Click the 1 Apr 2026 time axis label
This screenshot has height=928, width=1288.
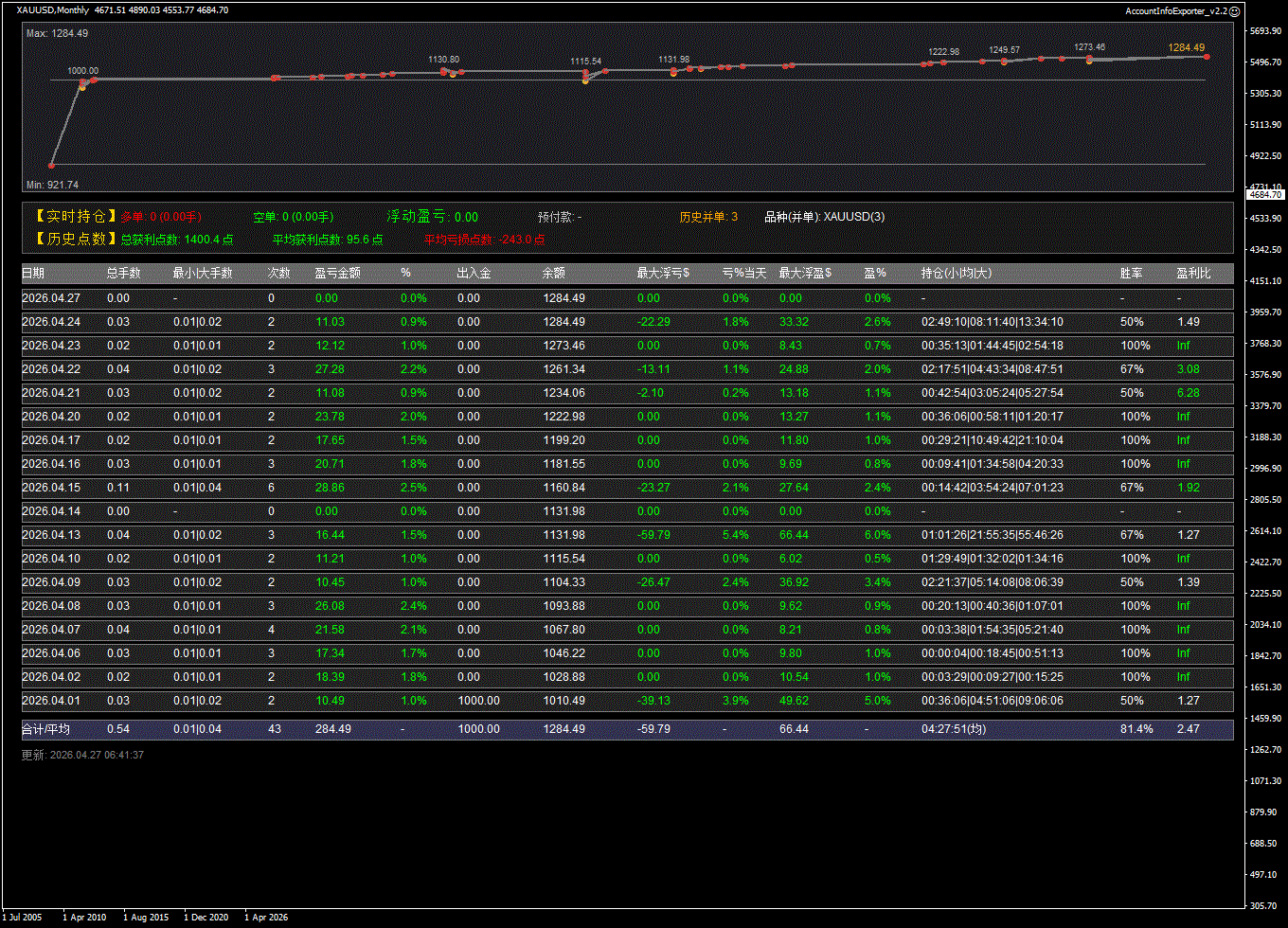[x=266, y=917]
